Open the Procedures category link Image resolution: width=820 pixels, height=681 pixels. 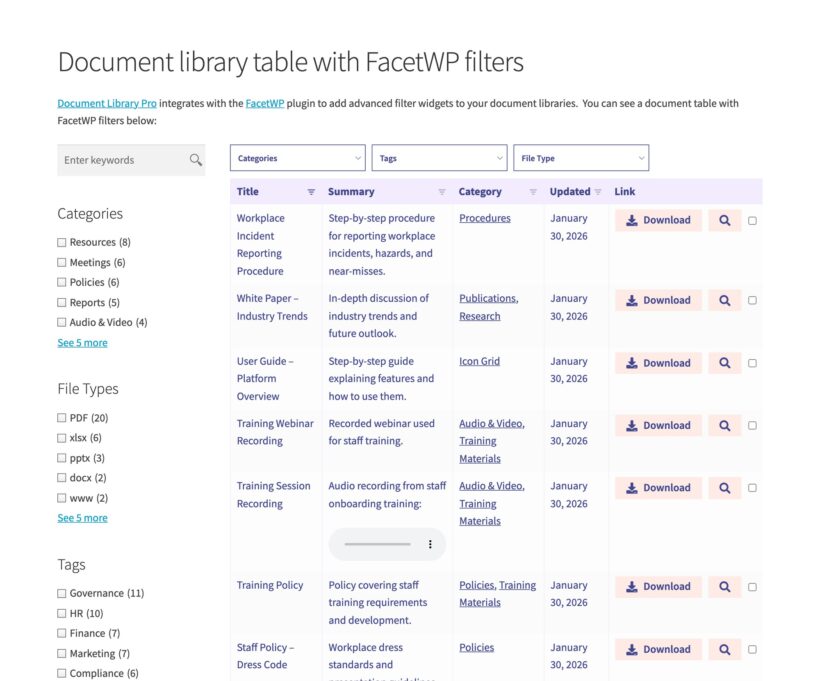[x=485, y=218]
